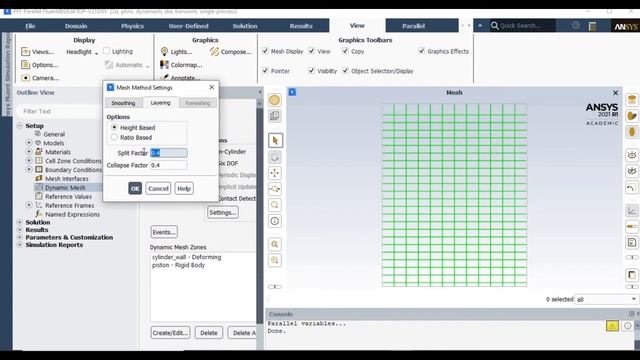Toggle the Lighting checkbox
This screenshot has width=640, height=360.
click(x=107, y=51)
